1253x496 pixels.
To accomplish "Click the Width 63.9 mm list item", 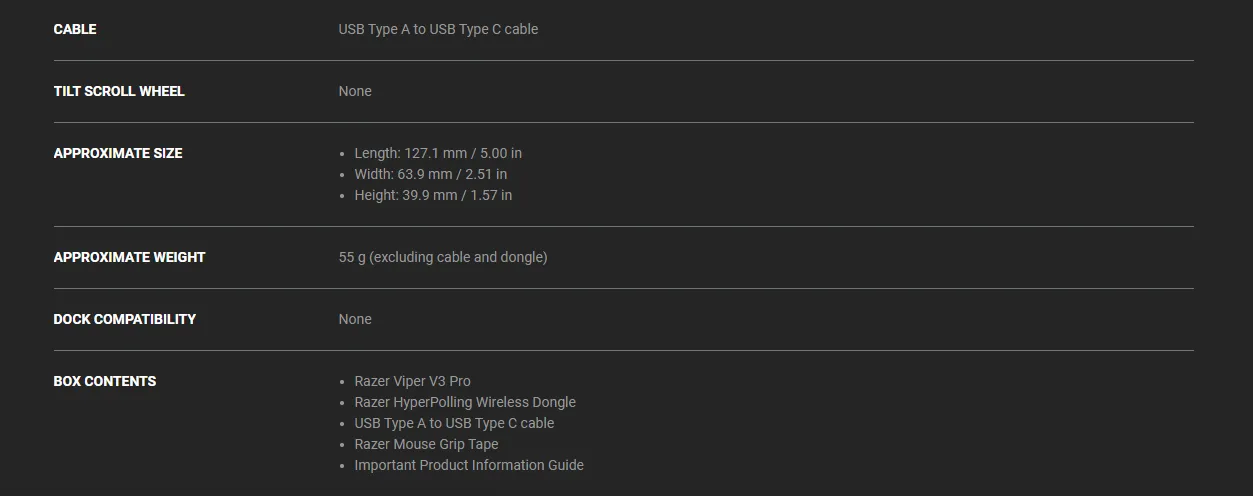I will tap(431, 174).
